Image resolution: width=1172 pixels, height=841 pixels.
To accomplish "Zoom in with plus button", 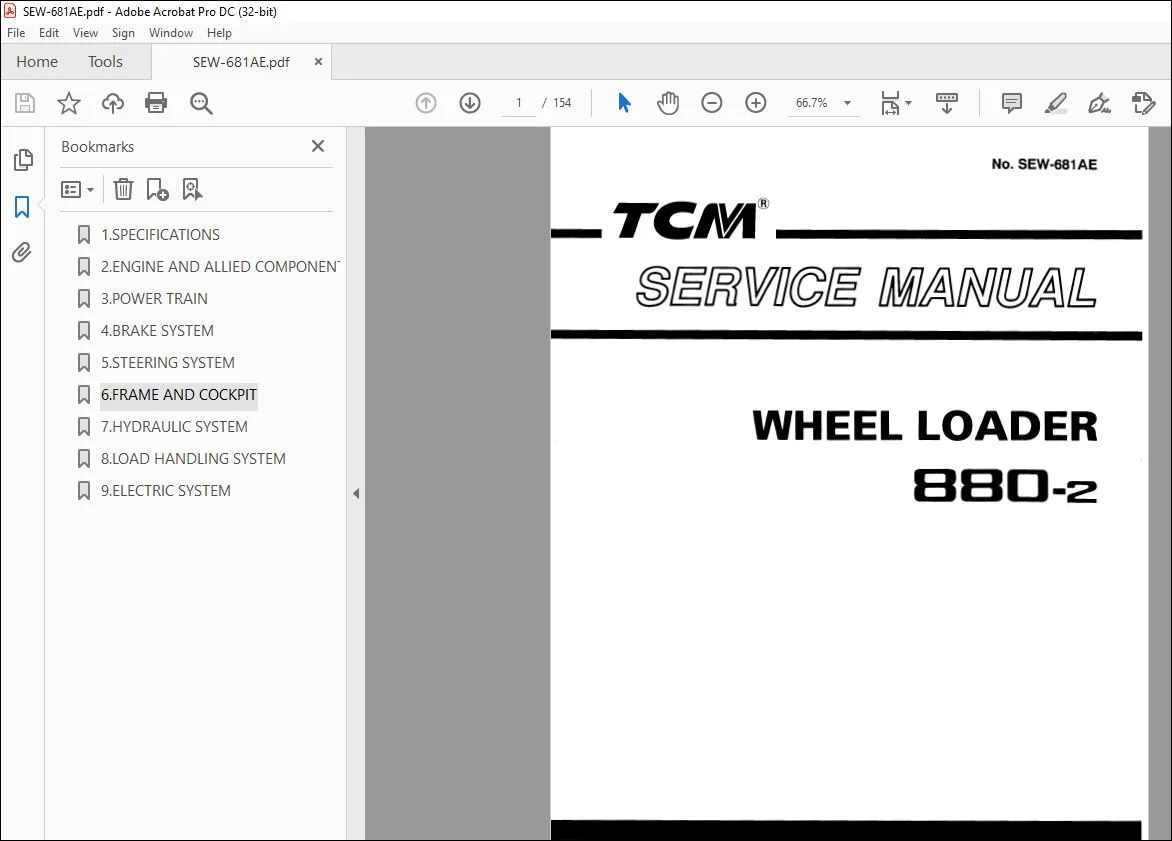I will (x=756, y=103).
